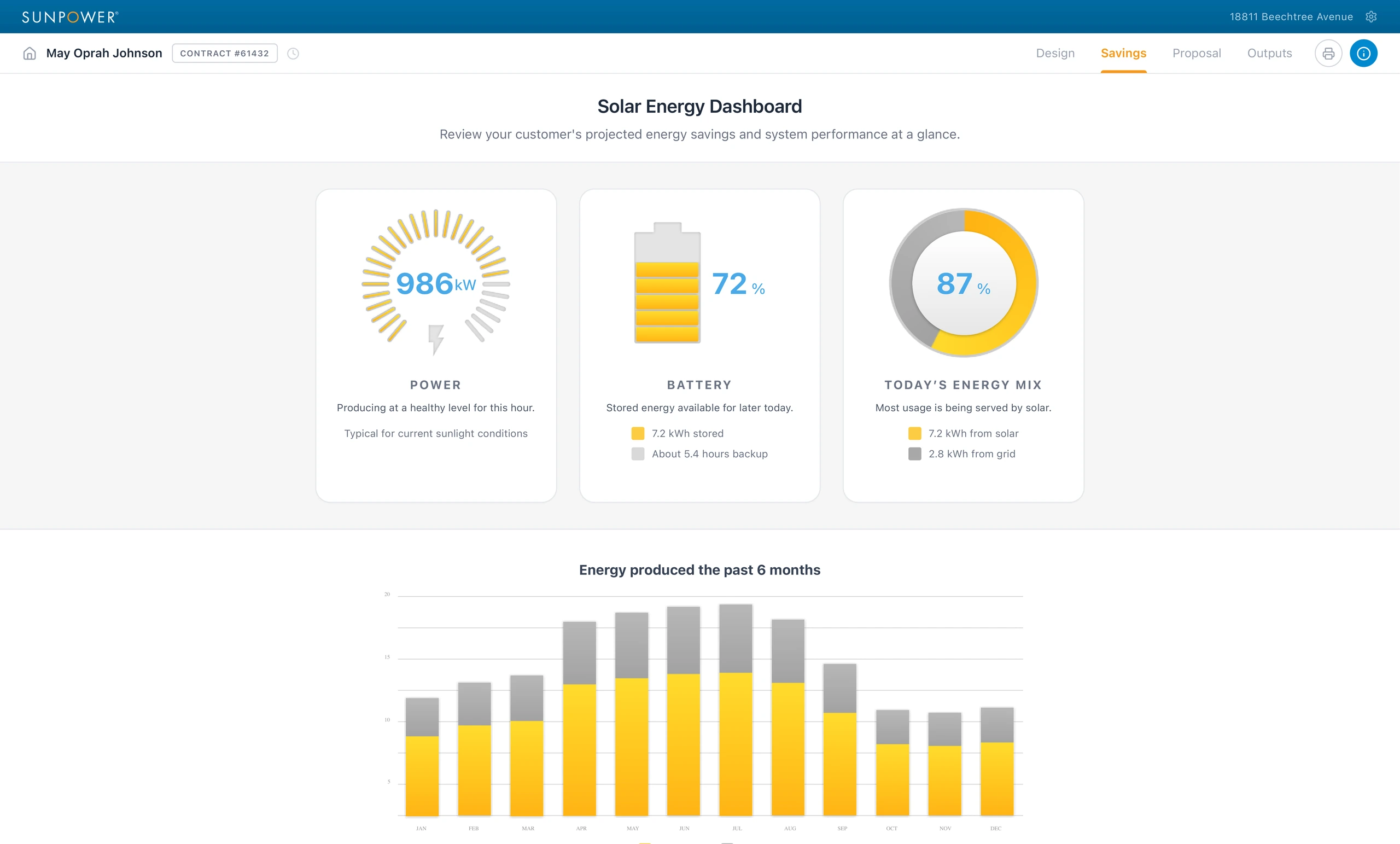The height and width of the screenshot is (844, 1400).
Task: Click "7.2 kWh from solar" text
Action: (973, 434)
